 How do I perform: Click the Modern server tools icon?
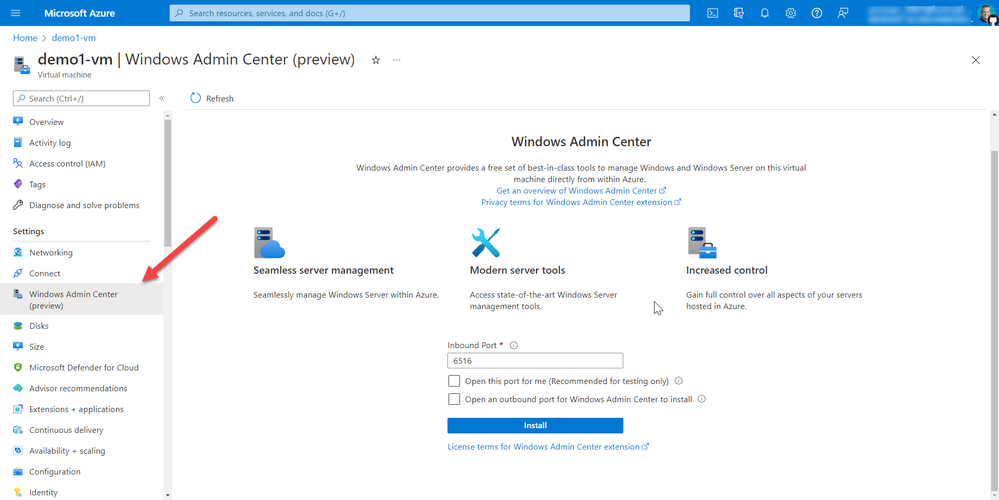coord(486,242)
